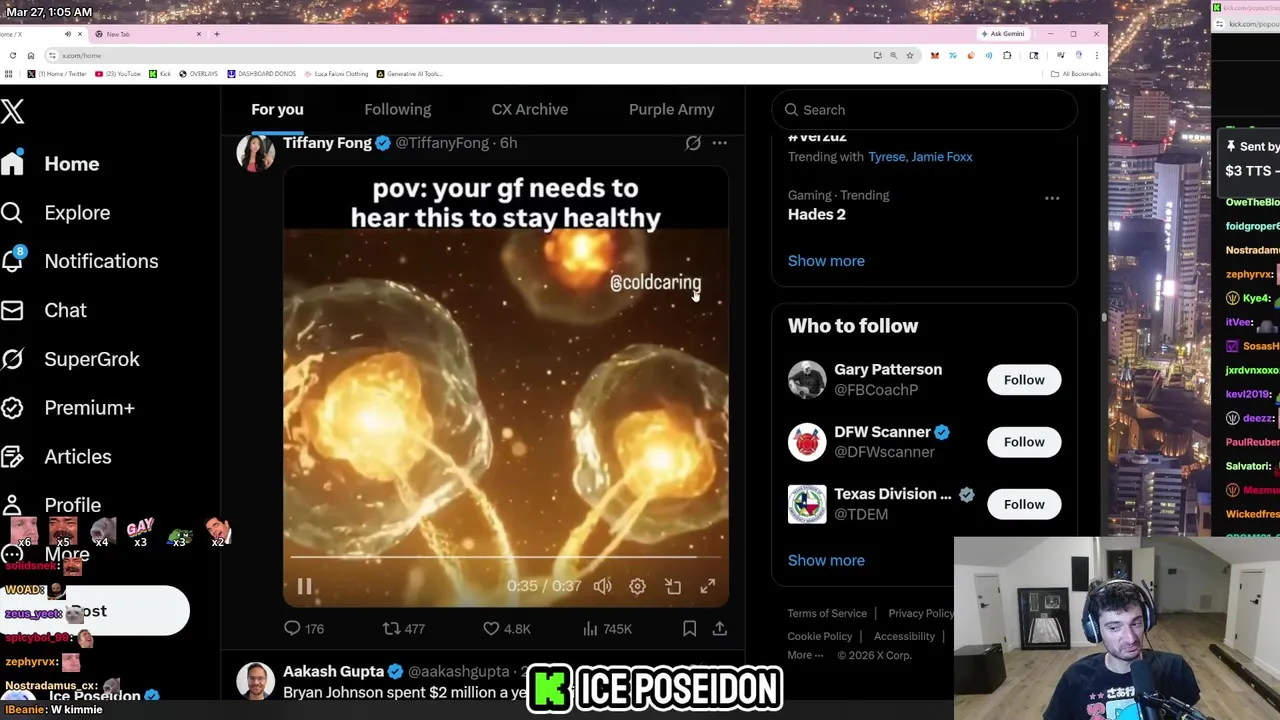Follow DFW Scanner
Image resolution: width=1280 pixels, height=720 pixels.
[x=1024, y=442]
